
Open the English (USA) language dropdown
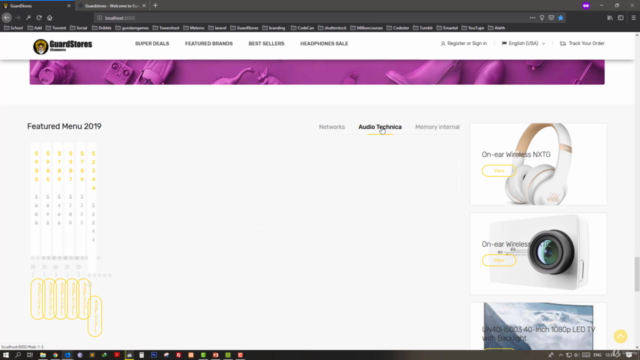523,43
